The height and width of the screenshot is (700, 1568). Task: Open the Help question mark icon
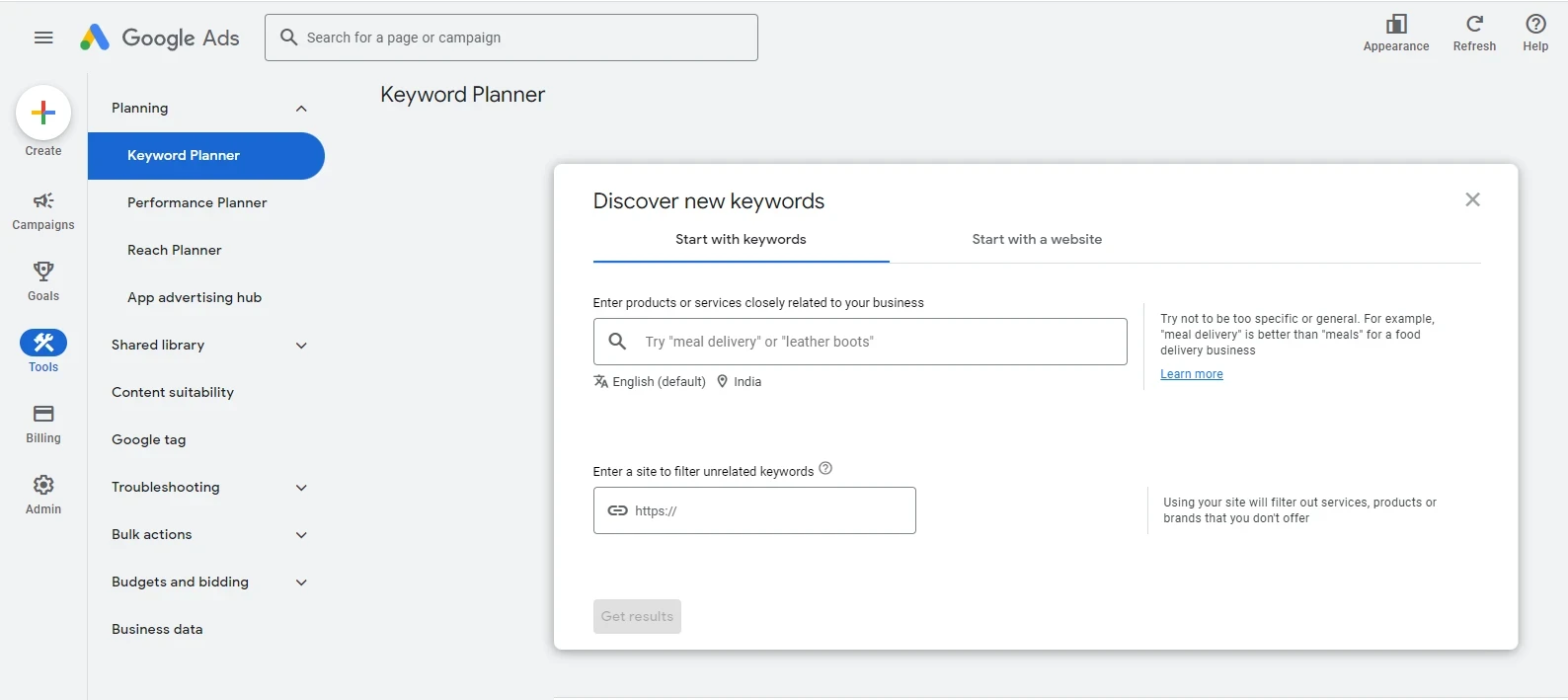tap(1535, 25)
